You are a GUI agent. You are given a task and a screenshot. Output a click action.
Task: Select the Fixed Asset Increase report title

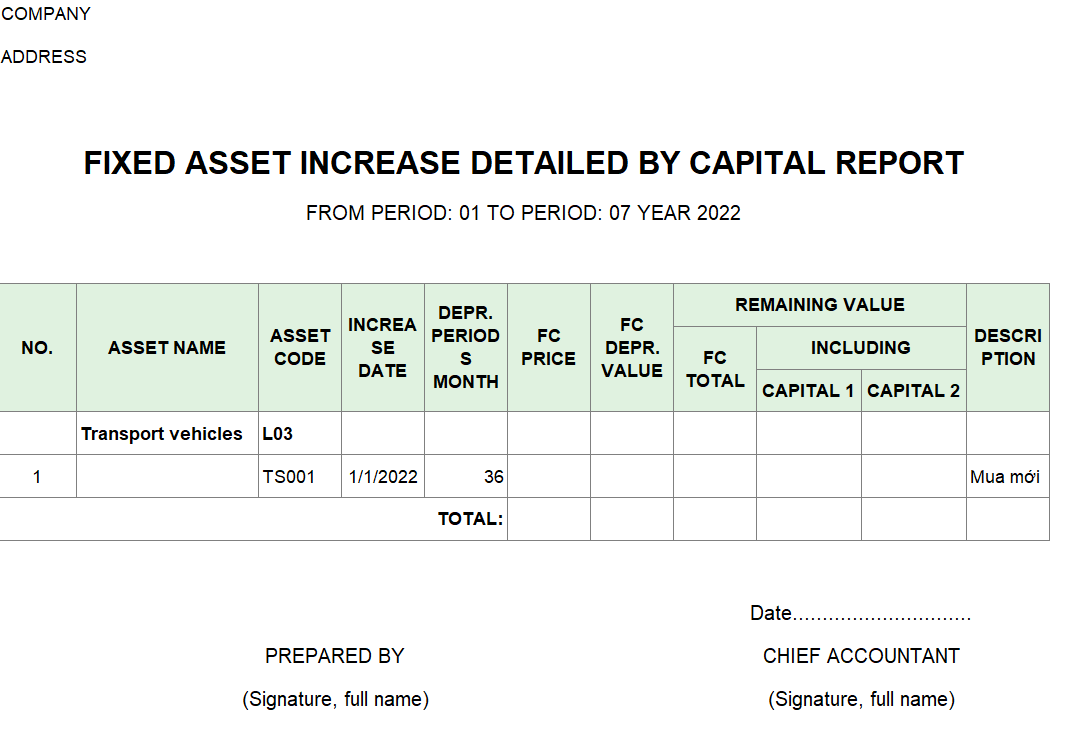523,163
